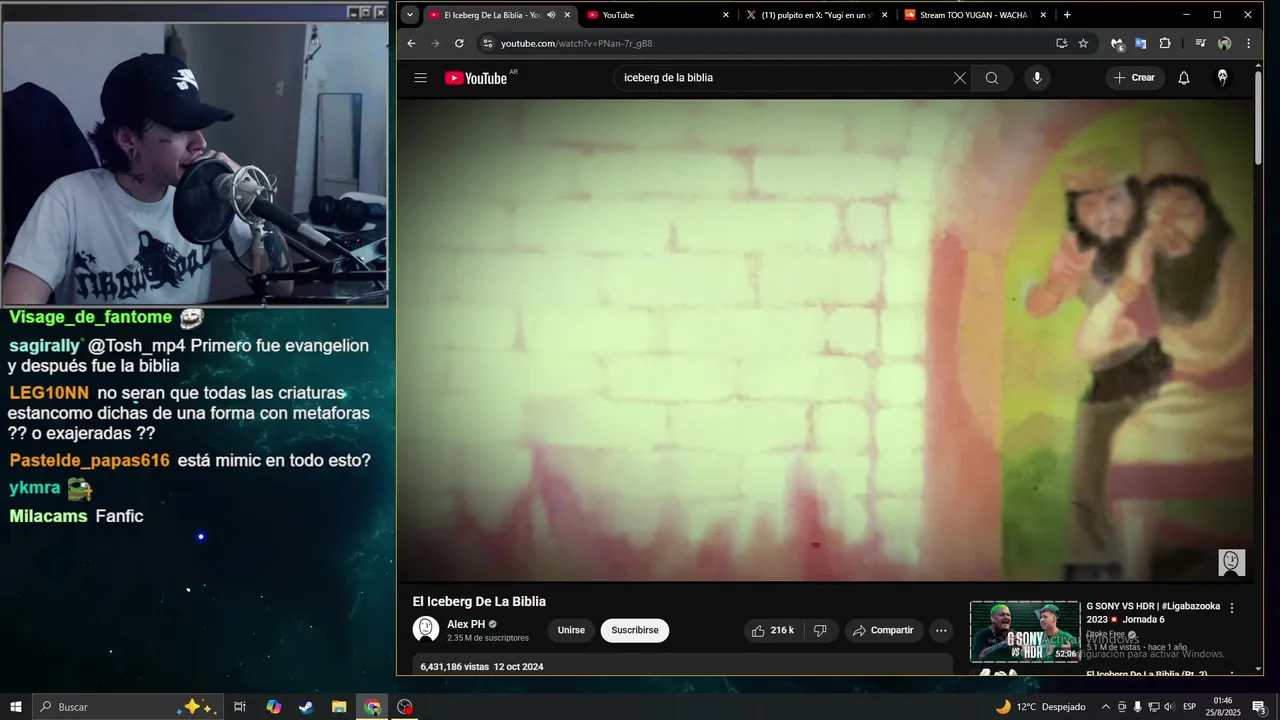Open the Windows notification center
Screen dimensions: 1280x720
click(1259, 707)
